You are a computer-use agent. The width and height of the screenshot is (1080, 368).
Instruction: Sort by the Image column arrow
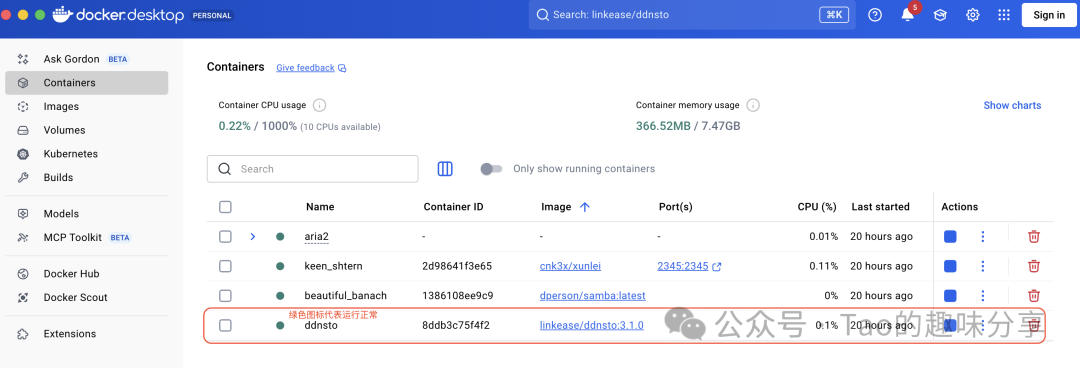pyautogui.click(x=585, y=207)
